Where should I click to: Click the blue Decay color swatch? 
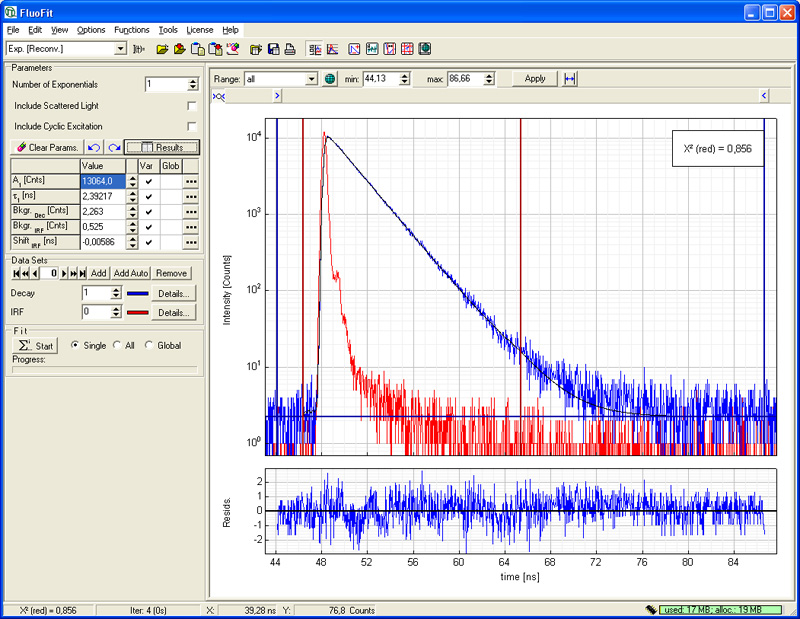point(138,293)
